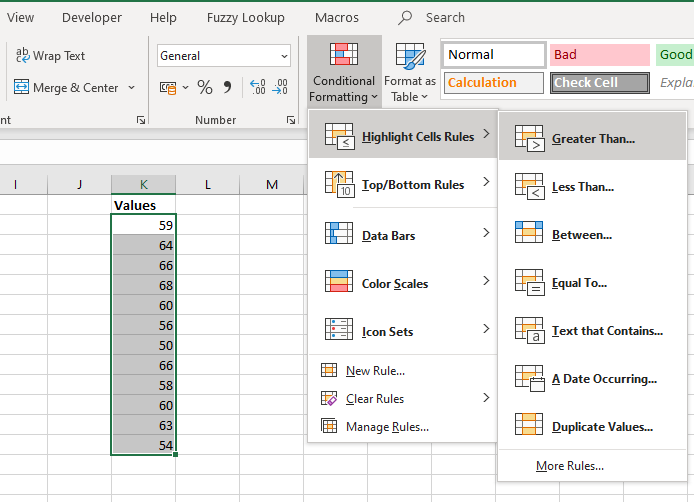Screen dimensions: 694x502
Task: Click the Comma Style icon
Action: click(228, 88)
